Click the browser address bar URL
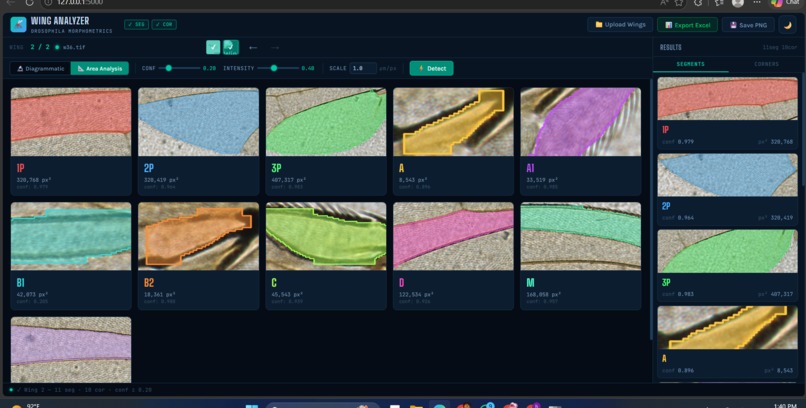 coord(80,3)
